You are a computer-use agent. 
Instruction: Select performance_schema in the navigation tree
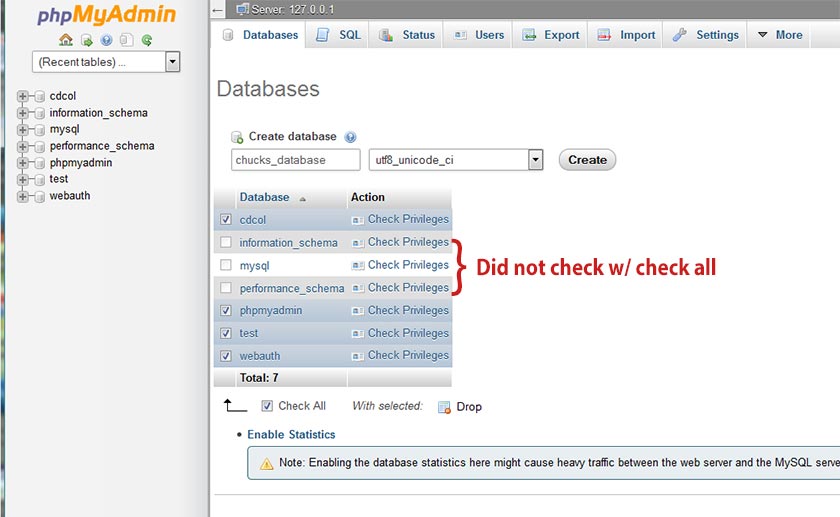pyautogui.click(x=102, y=146)
